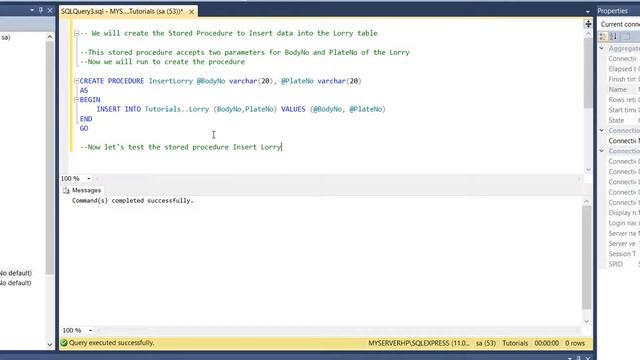Open the Object Explorer window position dropdown

[32, 10]
